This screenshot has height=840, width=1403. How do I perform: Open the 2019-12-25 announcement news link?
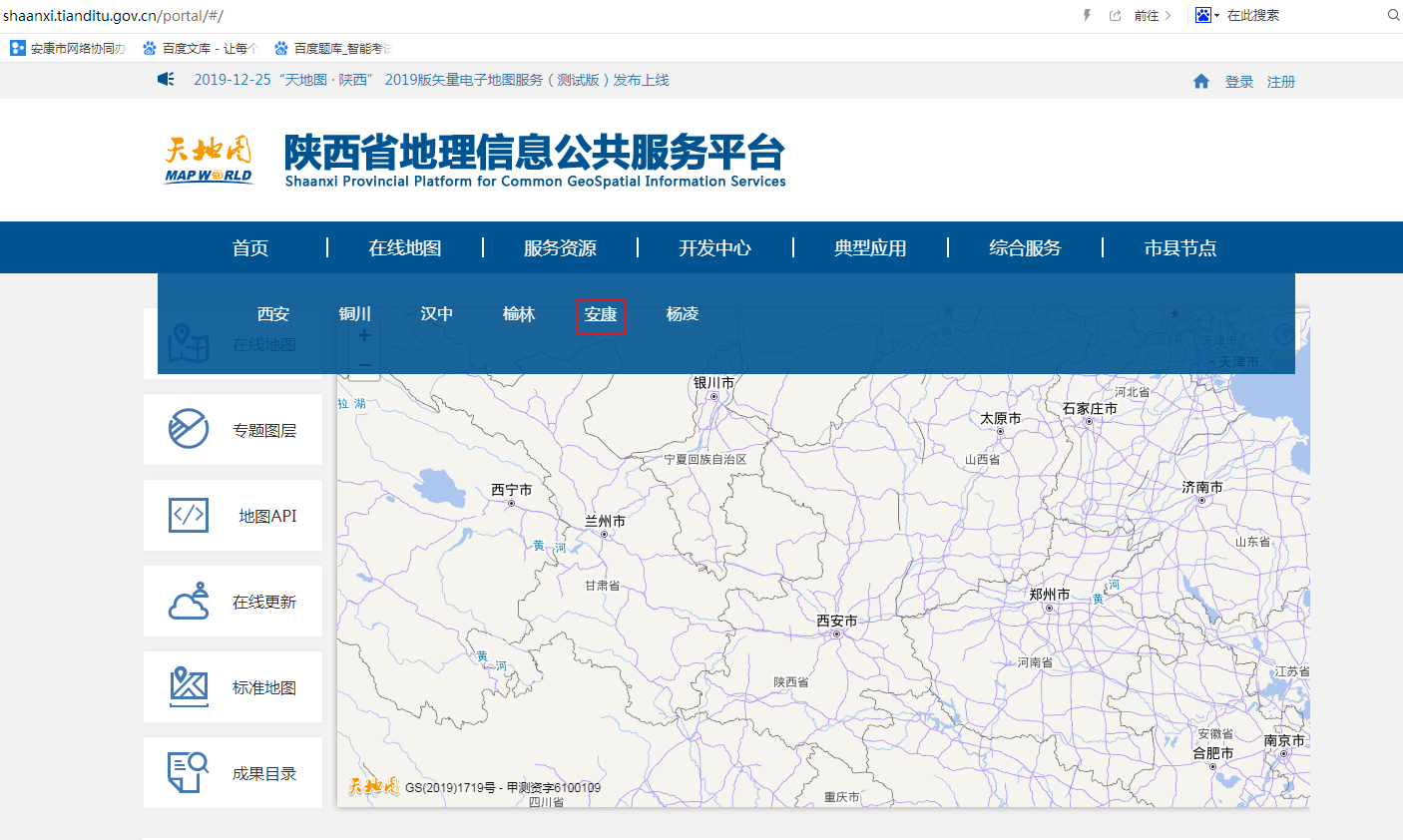point(431,80)
